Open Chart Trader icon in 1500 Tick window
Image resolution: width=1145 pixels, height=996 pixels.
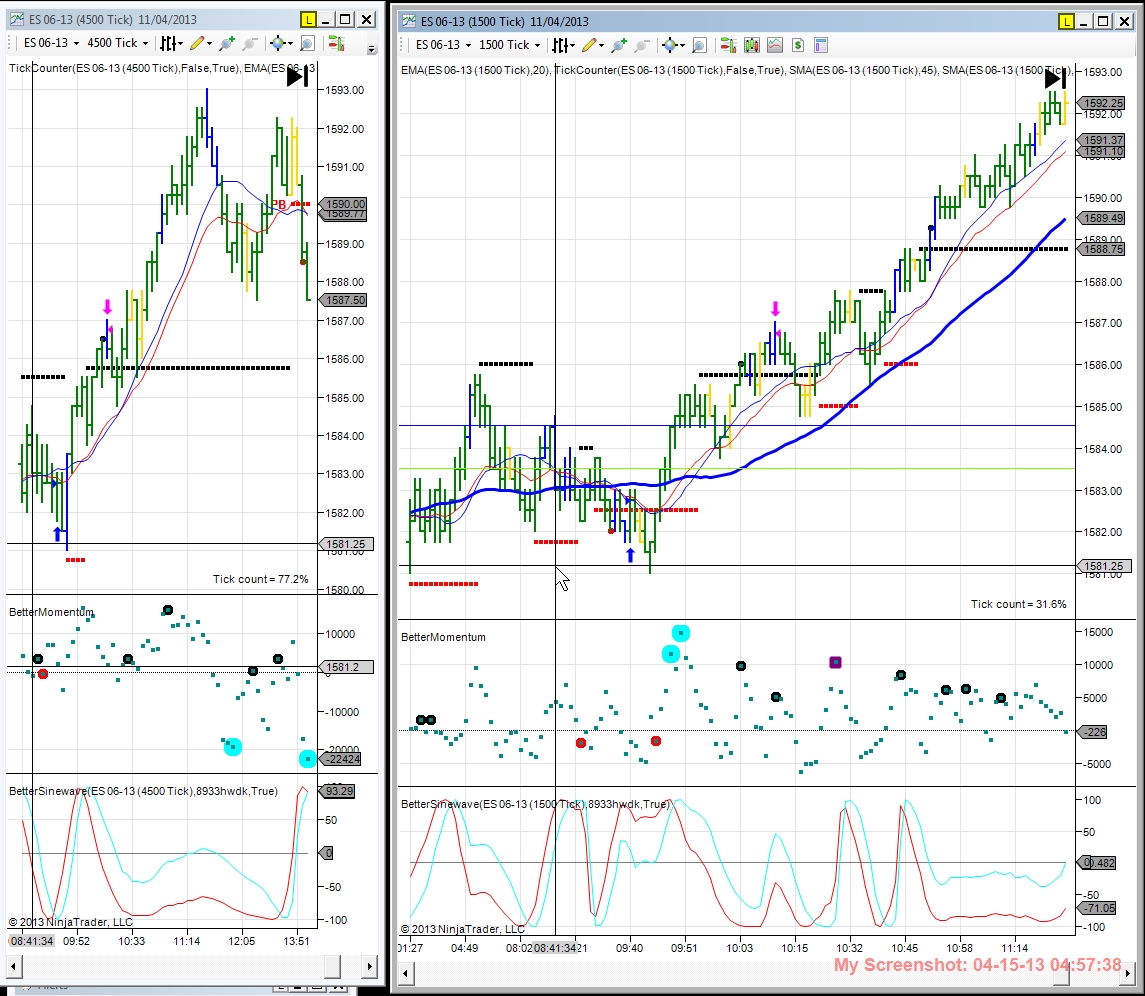tap(728, 45)
